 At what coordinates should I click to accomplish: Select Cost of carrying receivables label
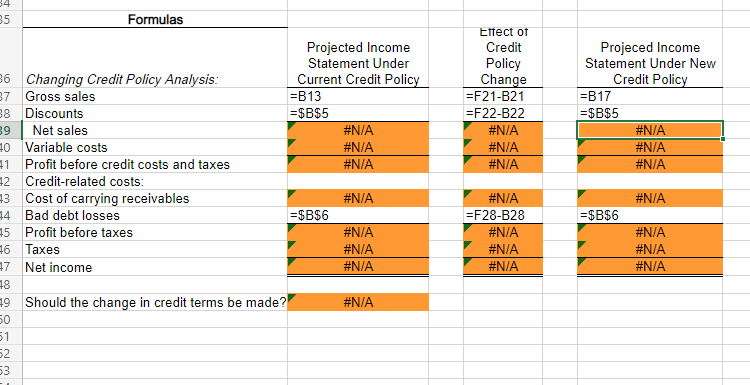click(x=107, y=198)
